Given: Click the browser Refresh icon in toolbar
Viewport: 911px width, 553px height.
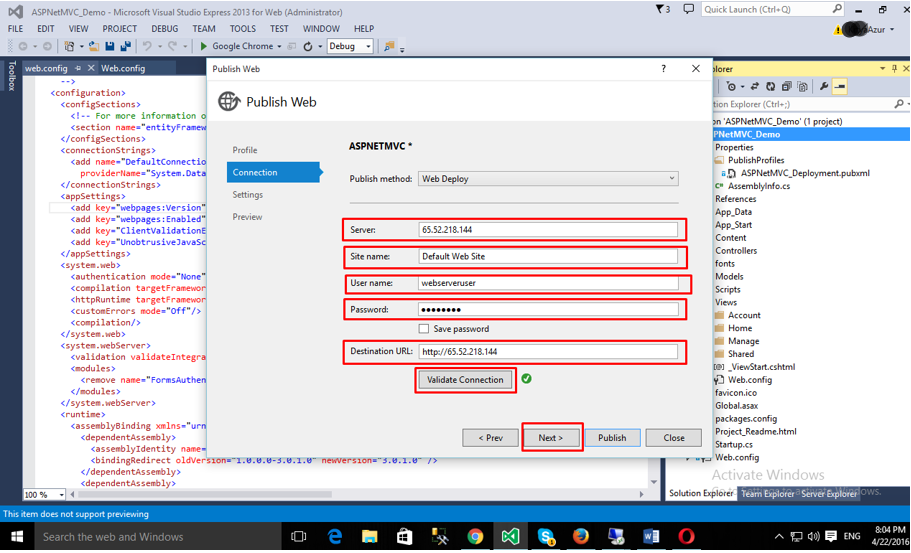Looking at the screenshot, I should (308, 46).
